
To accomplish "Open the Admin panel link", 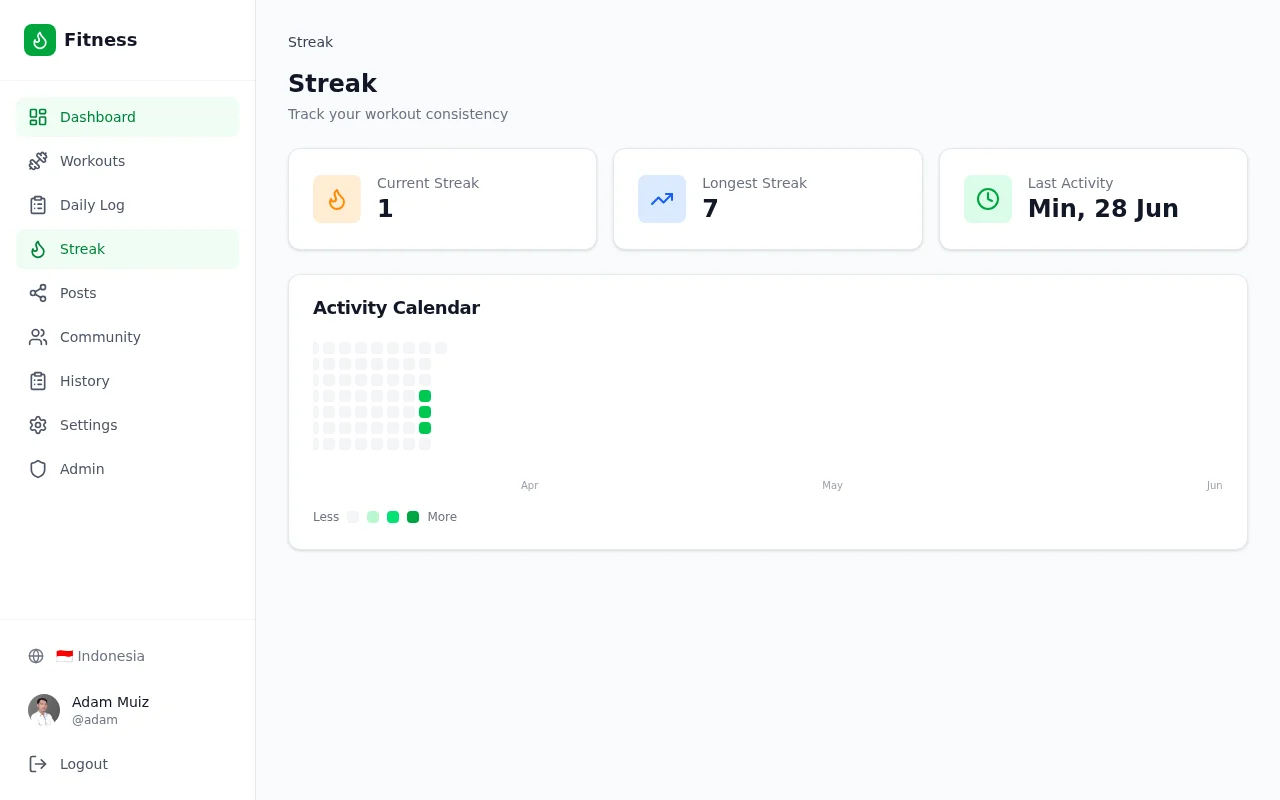I will (128, 469).
